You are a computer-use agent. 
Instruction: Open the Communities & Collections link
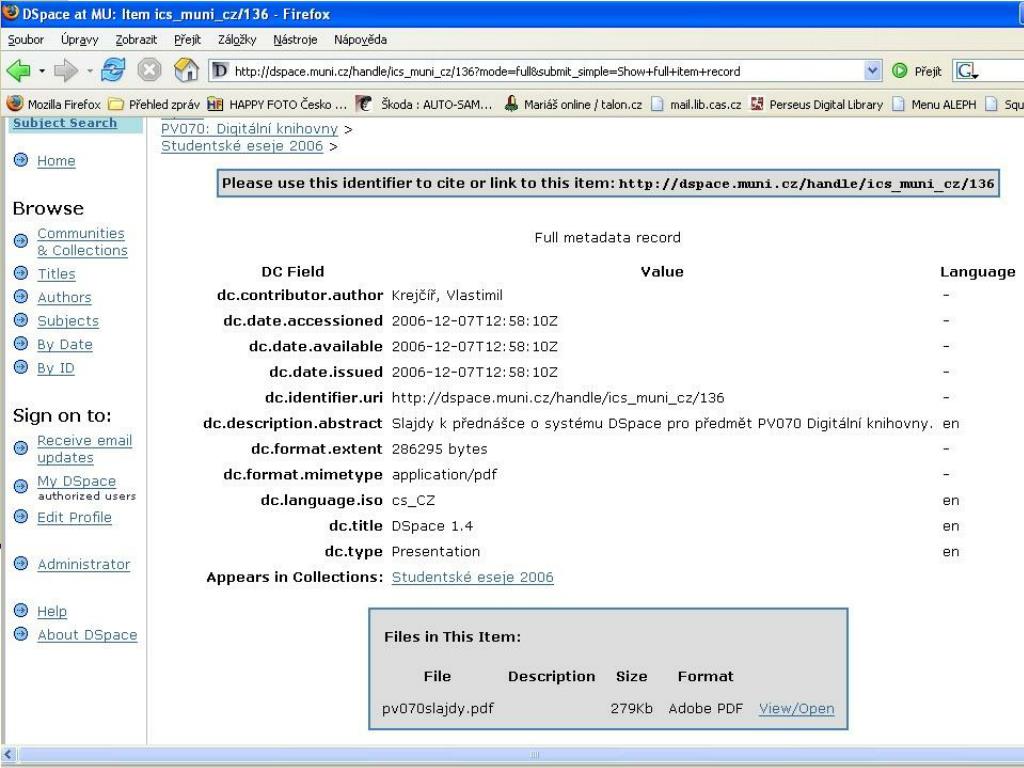82,242
